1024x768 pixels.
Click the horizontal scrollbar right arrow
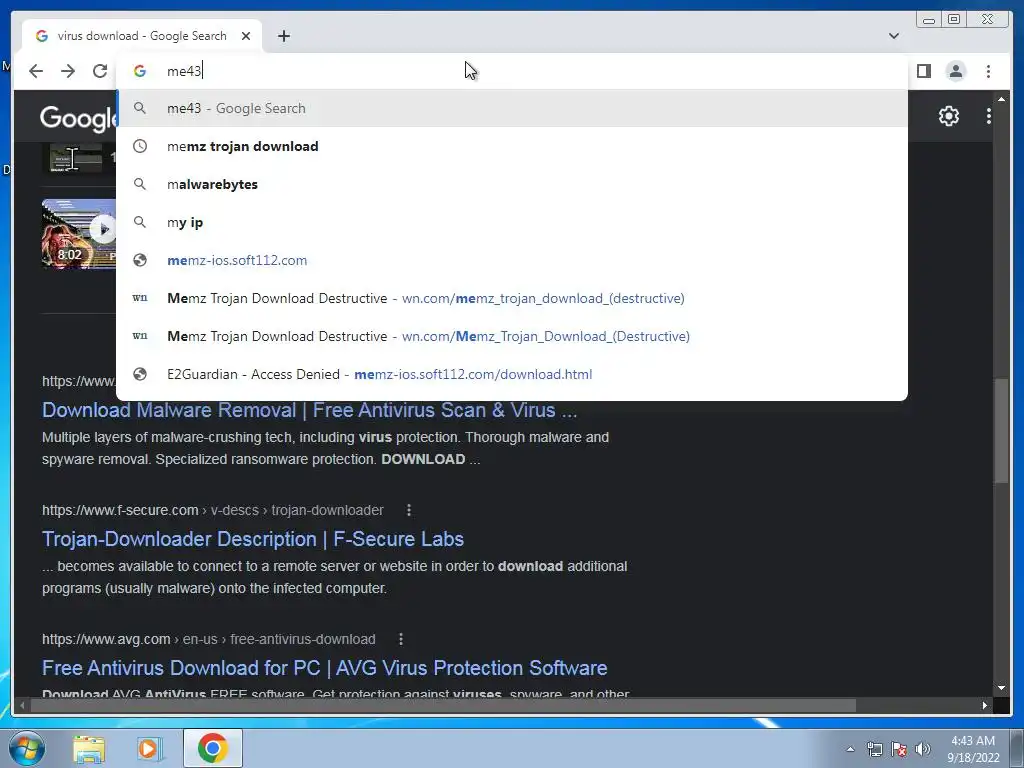pyautogui.click(x=985, y=705)
